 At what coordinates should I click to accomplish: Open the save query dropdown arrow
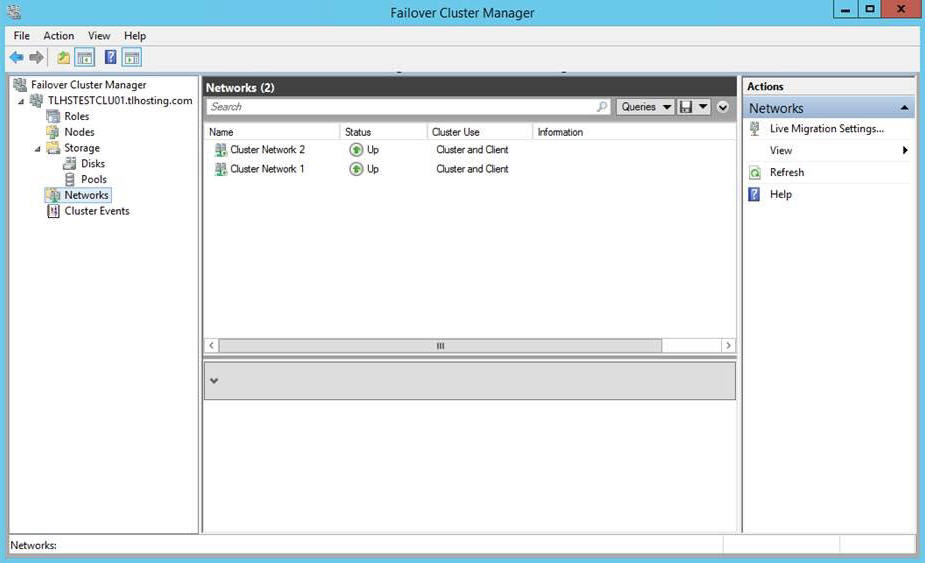pos(703,107)
